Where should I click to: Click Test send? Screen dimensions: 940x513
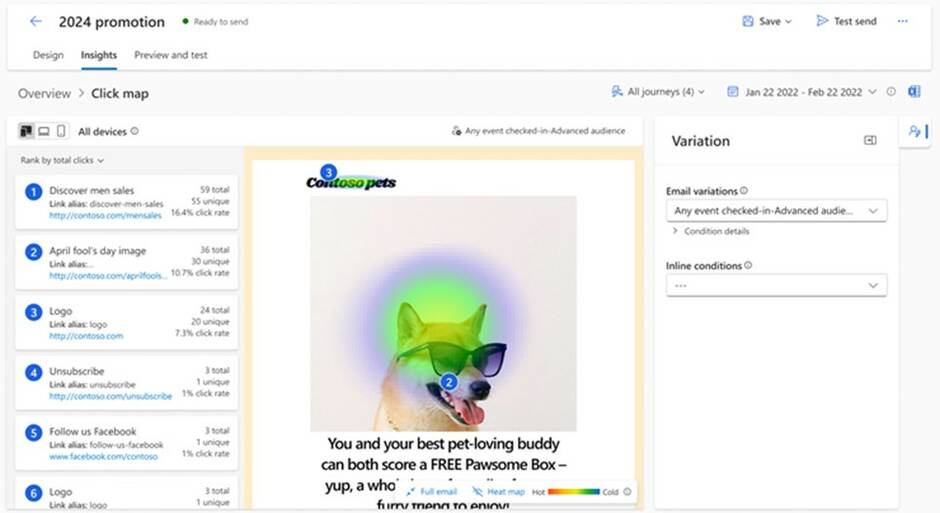[846, 21]
